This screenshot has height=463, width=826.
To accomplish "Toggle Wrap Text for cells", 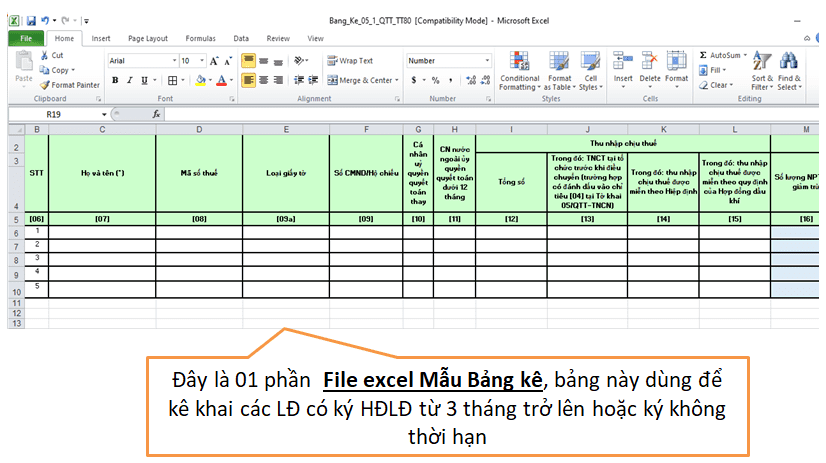I will pyautogui.click(x=349, y=61).
